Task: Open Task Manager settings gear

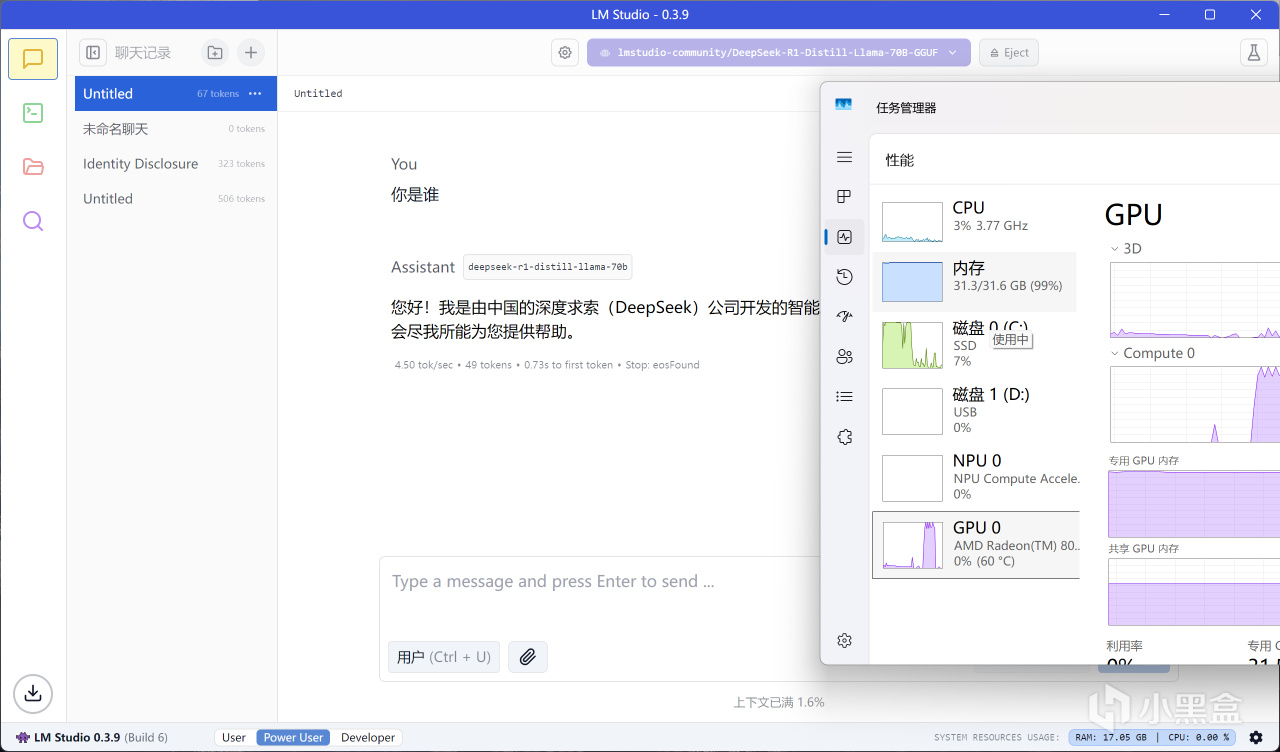Action: point(844,640)
